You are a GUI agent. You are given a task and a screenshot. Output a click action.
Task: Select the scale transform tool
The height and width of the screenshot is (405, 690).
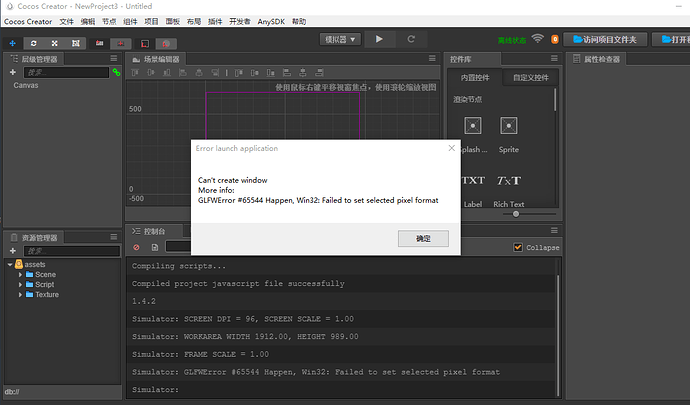point(55,43)
